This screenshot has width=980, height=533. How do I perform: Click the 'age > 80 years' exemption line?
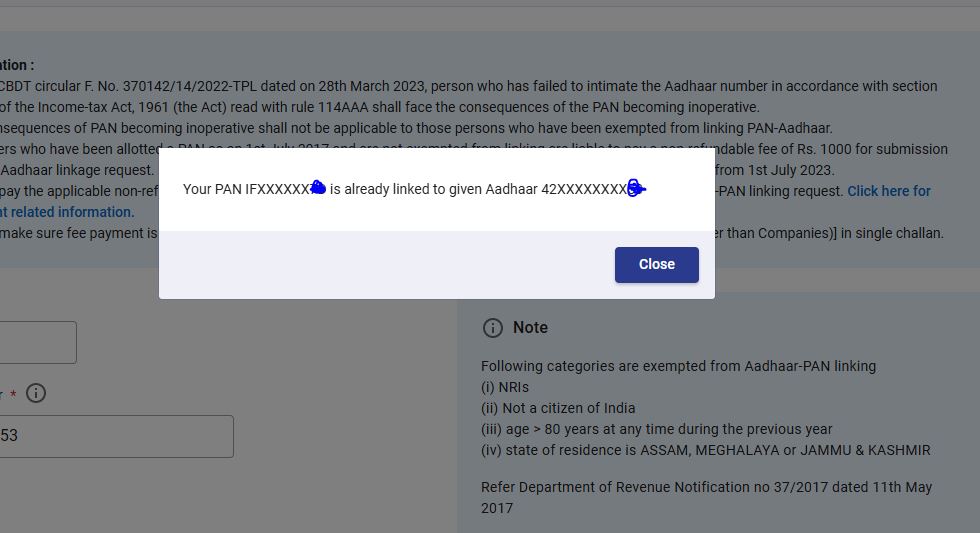[656, 429]
